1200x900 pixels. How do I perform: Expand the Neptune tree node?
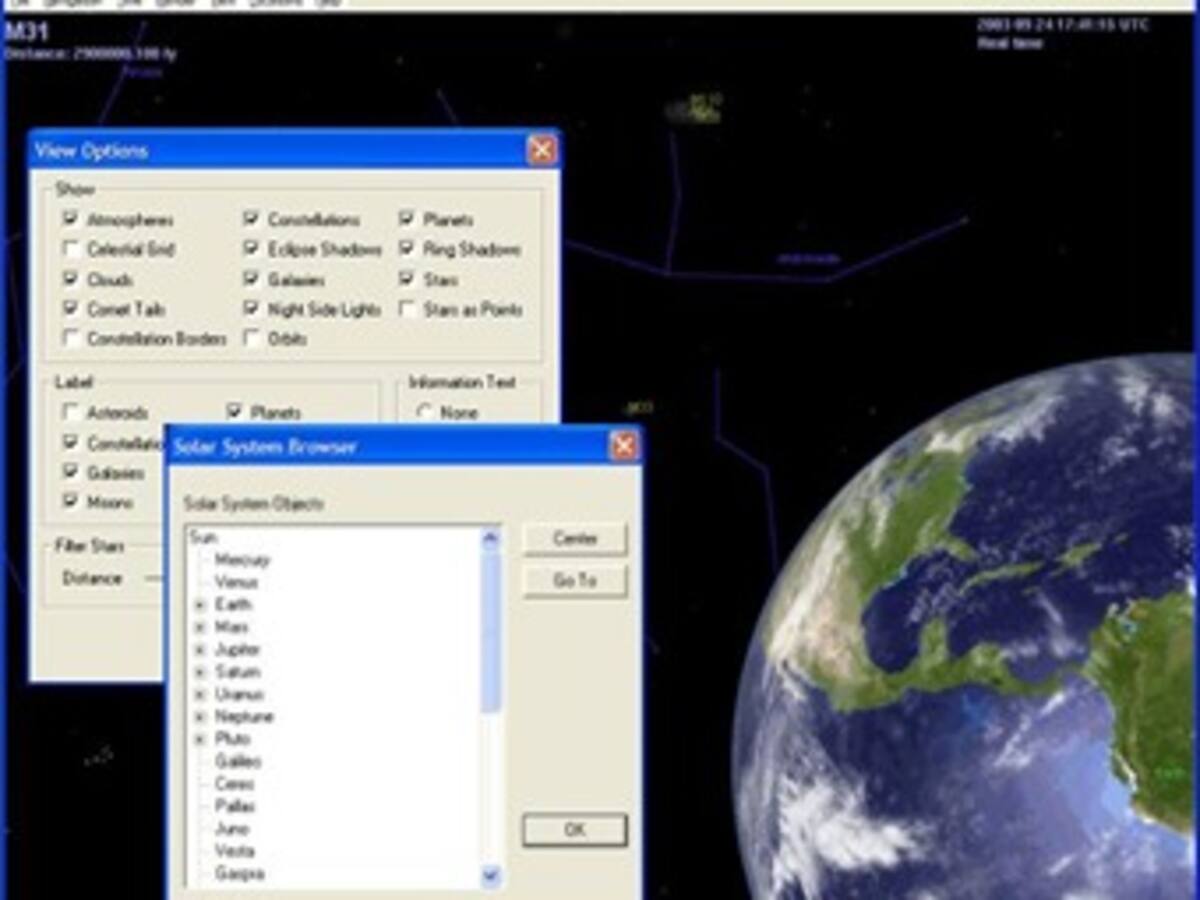[x=200, y=717]
